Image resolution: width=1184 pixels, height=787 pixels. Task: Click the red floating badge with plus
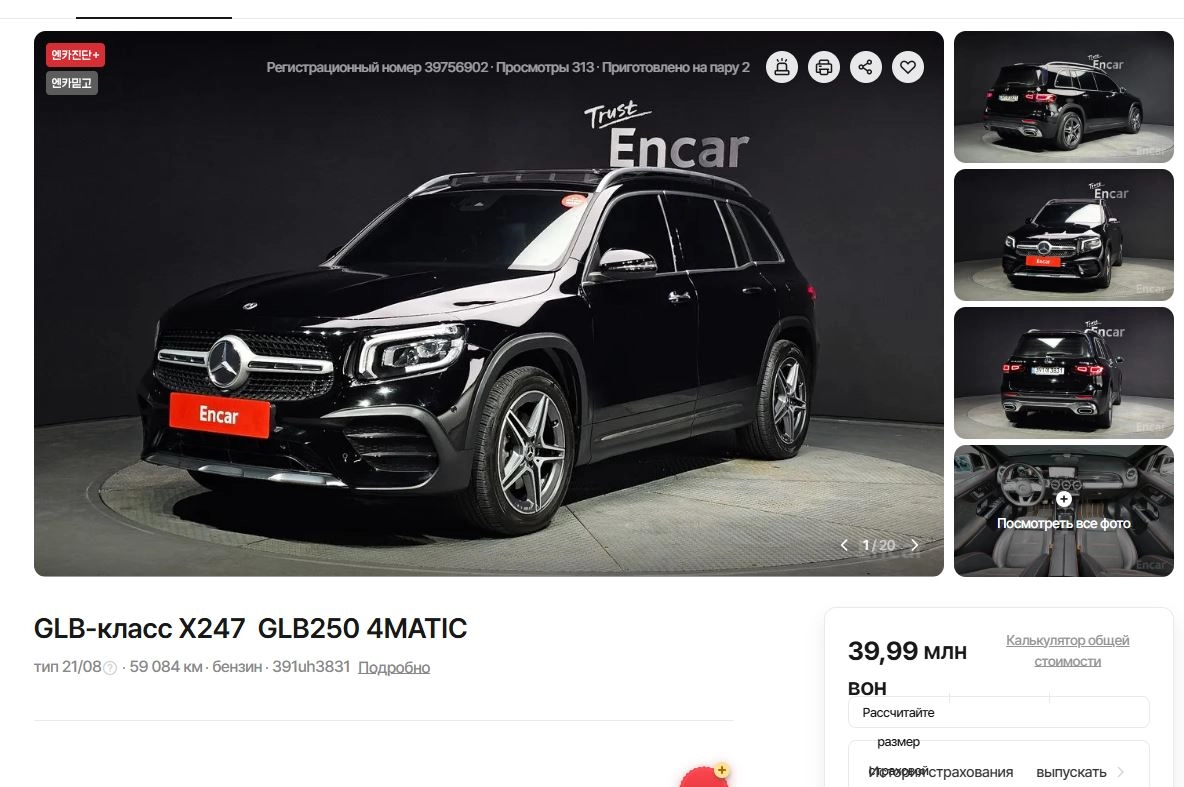tap(705, 776)
